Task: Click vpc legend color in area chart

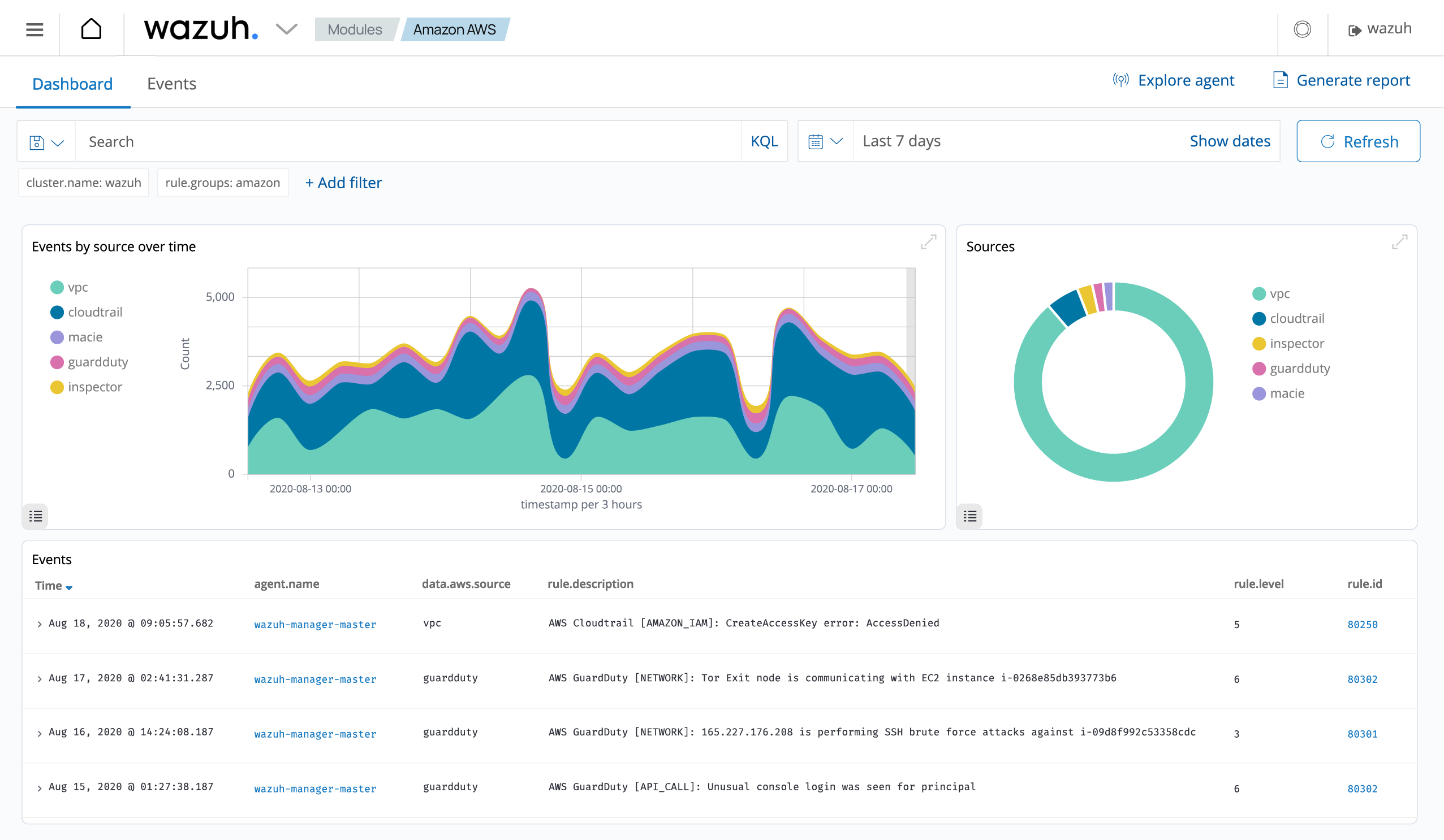Action: tap(57, 288)
